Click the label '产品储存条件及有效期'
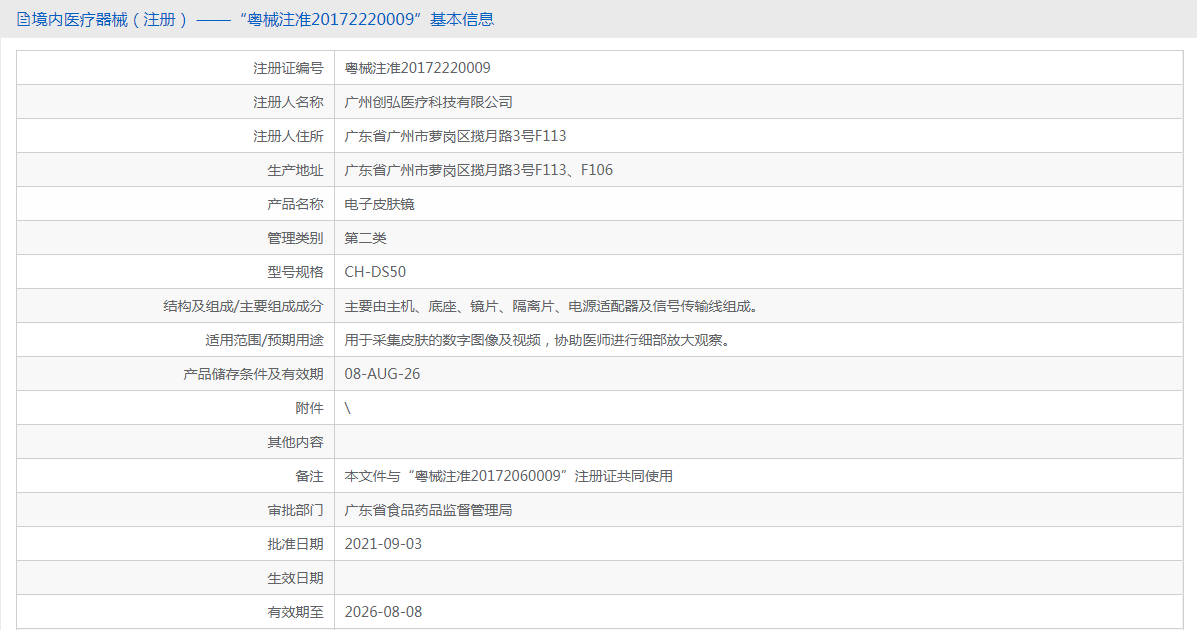This screenshot has height=630, width=1197. coord(253,374)
